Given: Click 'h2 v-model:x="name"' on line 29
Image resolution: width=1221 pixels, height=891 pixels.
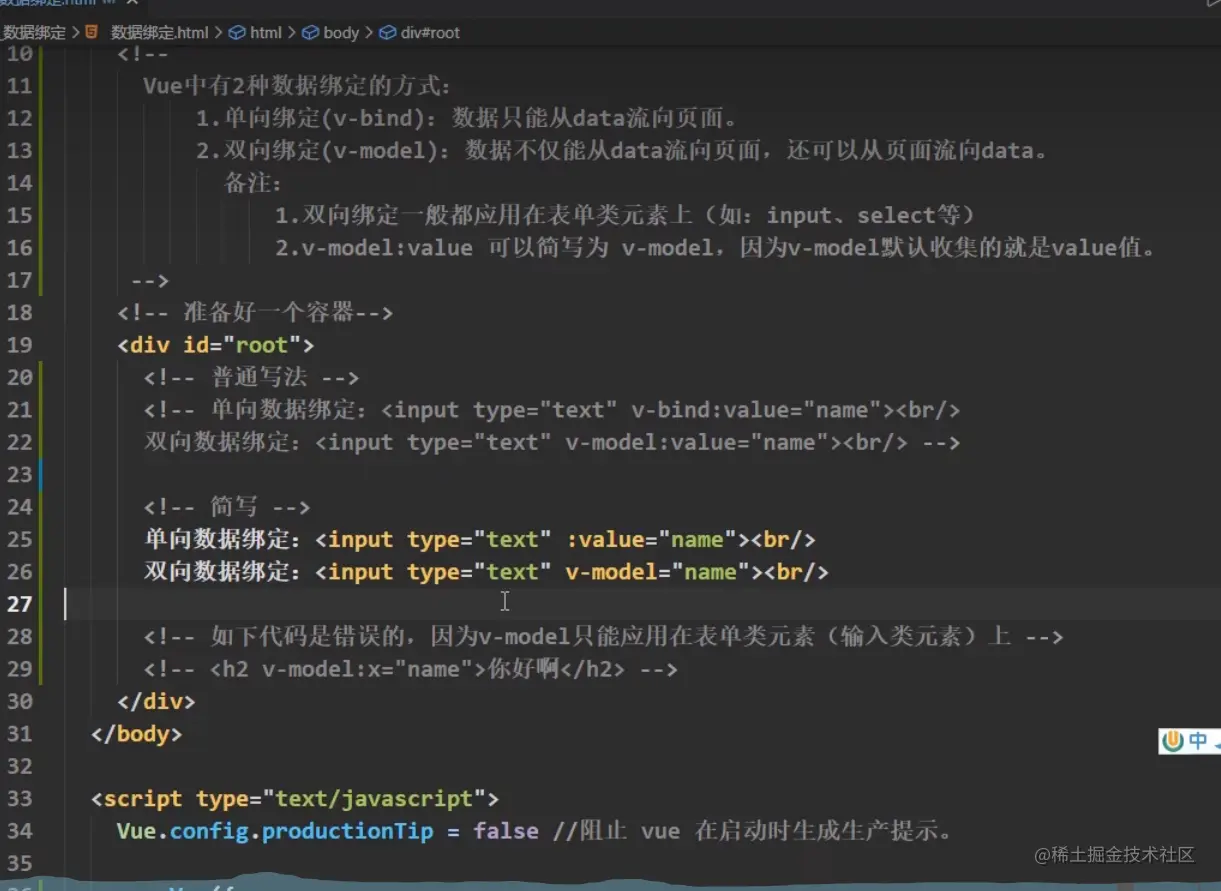Looking at the screenshot, I should pyautogui.click(x=348, y=669).
